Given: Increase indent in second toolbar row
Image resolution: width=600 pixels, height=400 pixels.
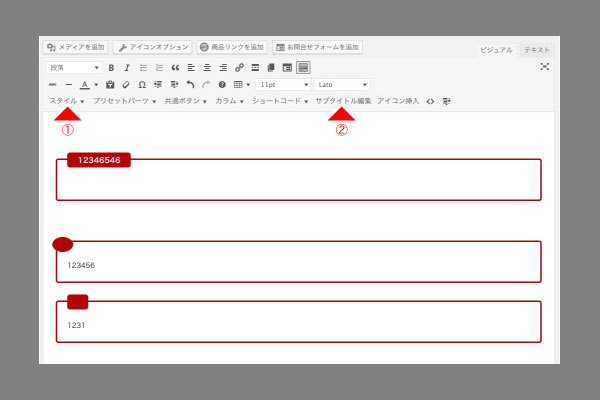Looking at the screenshot, I should click(174, 85).
